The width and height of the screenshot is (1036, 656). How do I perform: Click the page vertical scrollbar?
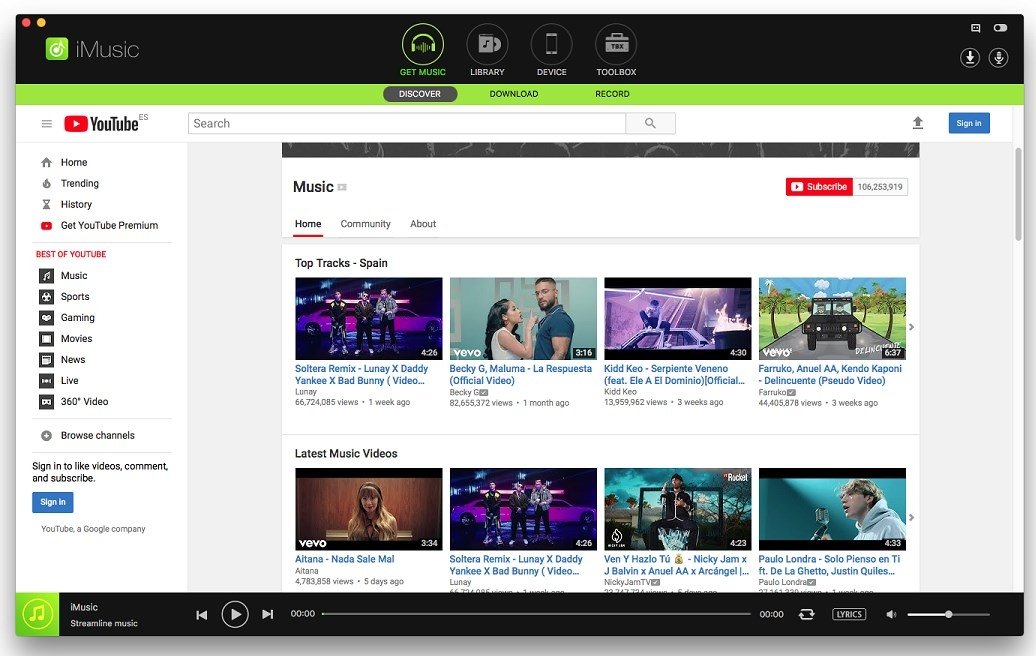(1018, 195)
